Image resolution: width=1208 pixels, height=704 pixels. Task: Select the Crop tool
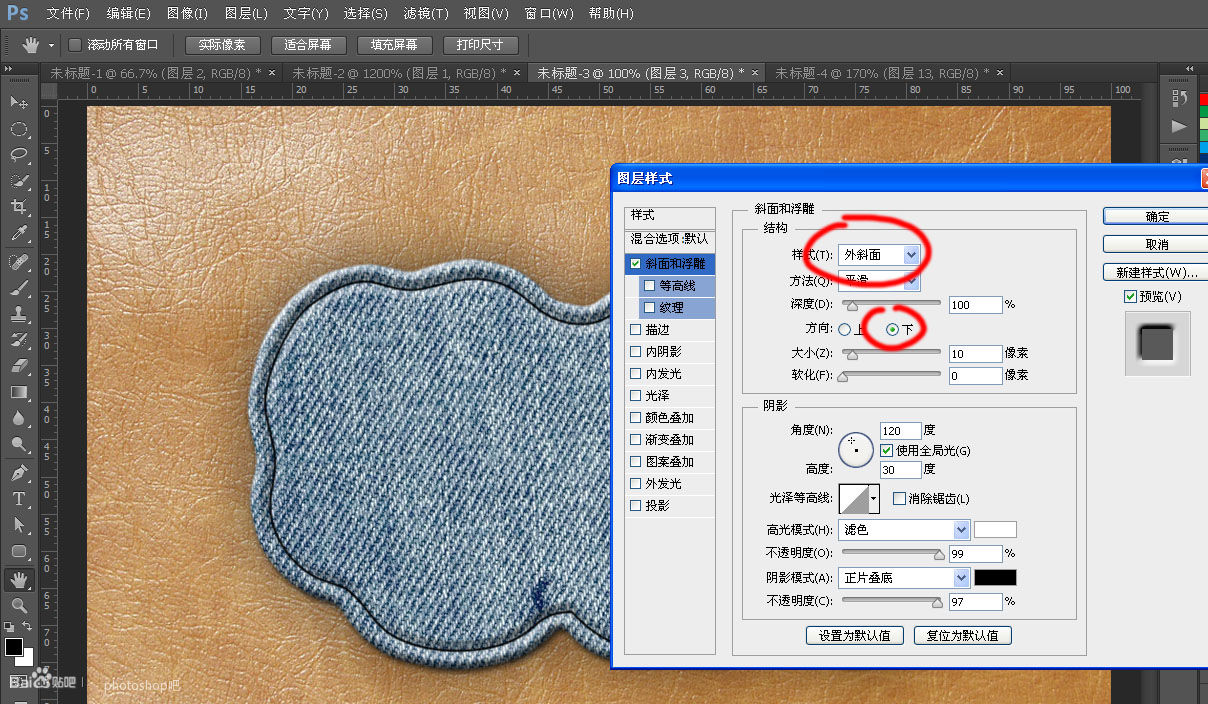18,207
